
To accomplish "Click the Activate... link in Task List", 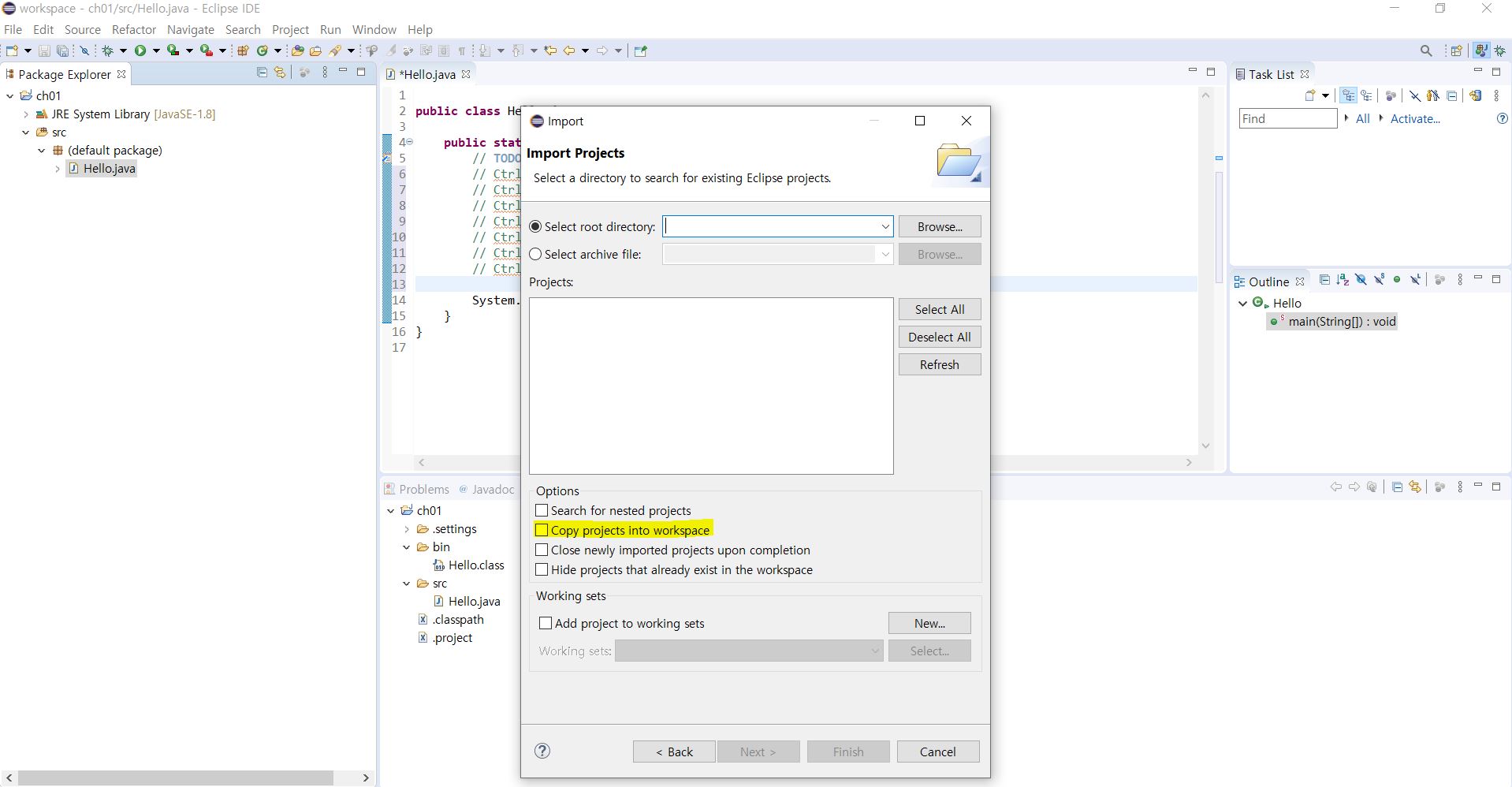I will point(1415,118).
